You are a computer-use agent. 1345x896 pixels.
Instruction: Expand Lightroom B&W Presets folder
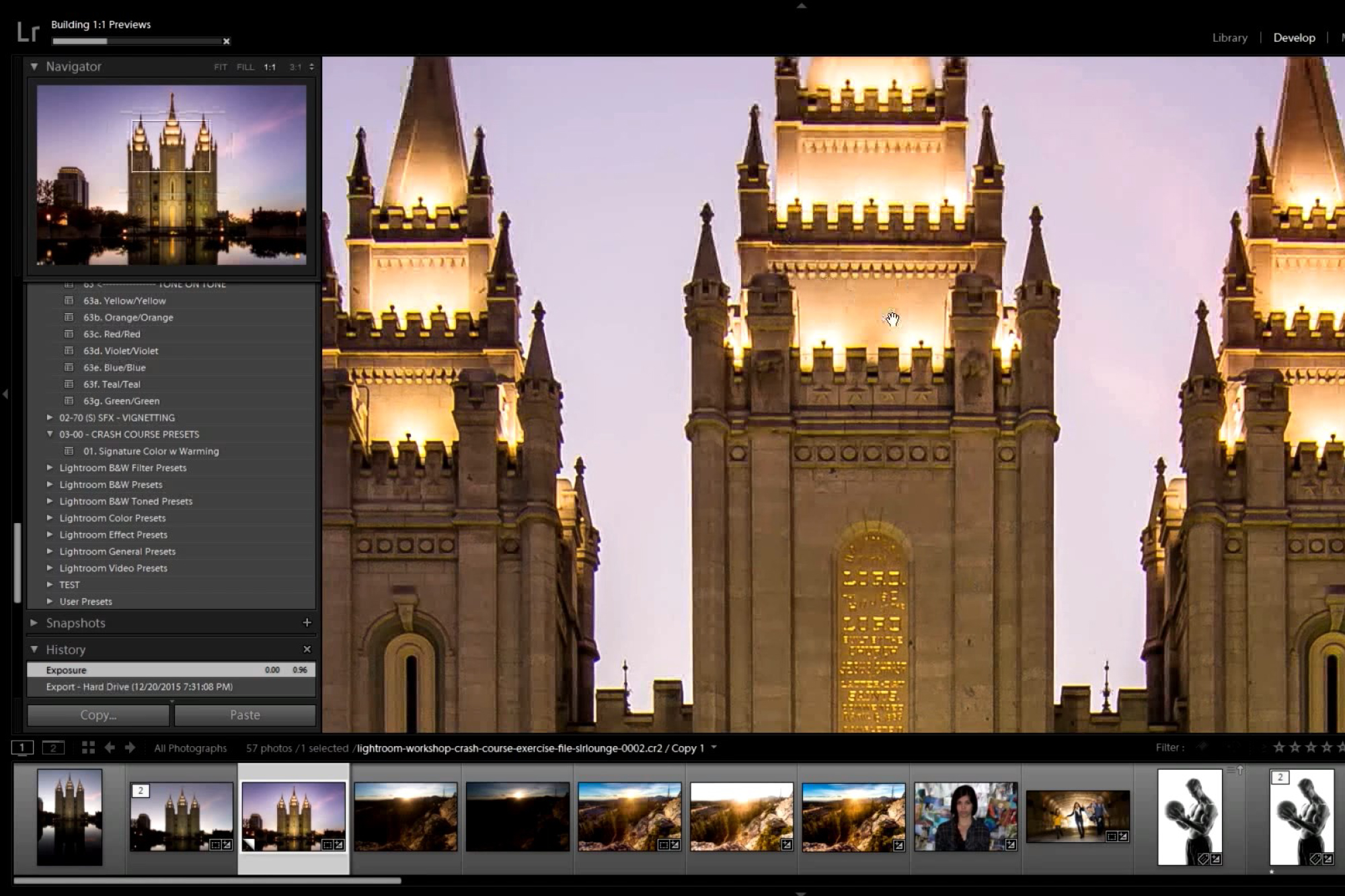click(50, 485)
